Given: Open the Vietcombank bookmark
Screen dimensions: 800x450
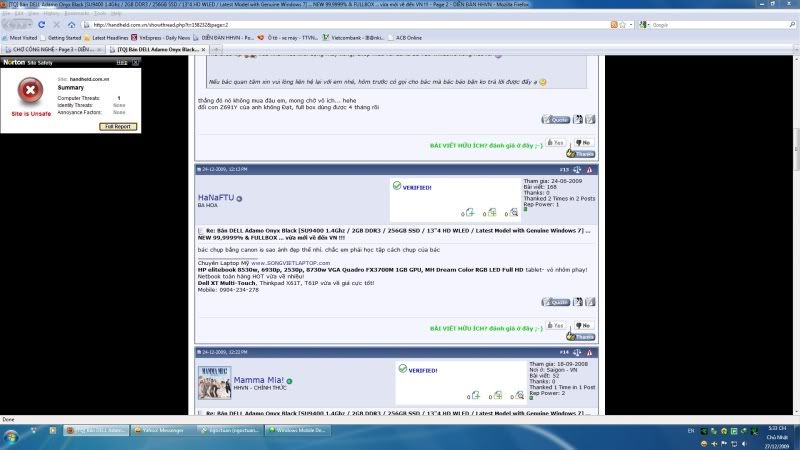Looking at the screenshot, I should point(353,38).
